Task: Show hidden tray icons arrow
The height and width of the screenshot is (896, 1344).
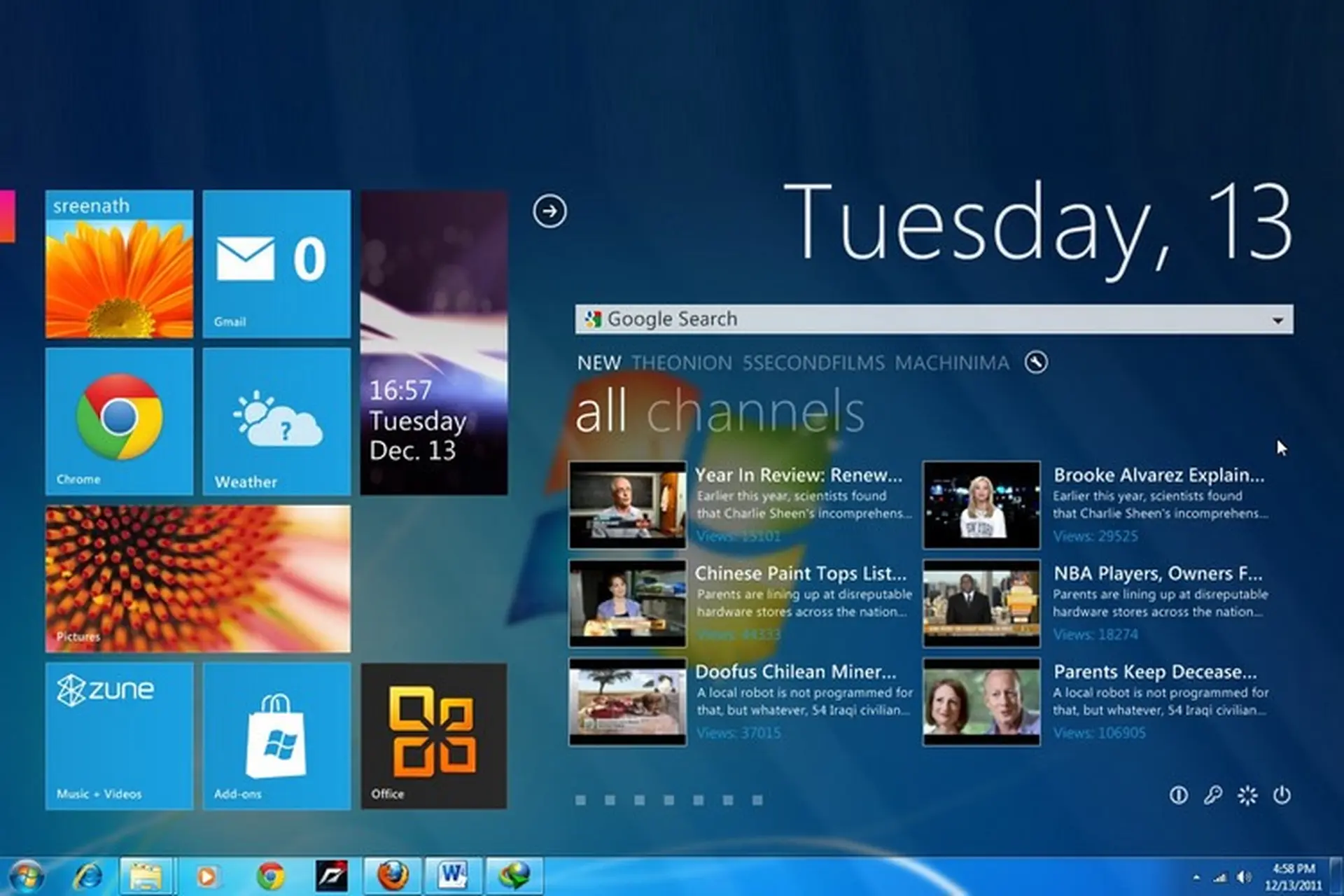Action: coord(1196,877)
